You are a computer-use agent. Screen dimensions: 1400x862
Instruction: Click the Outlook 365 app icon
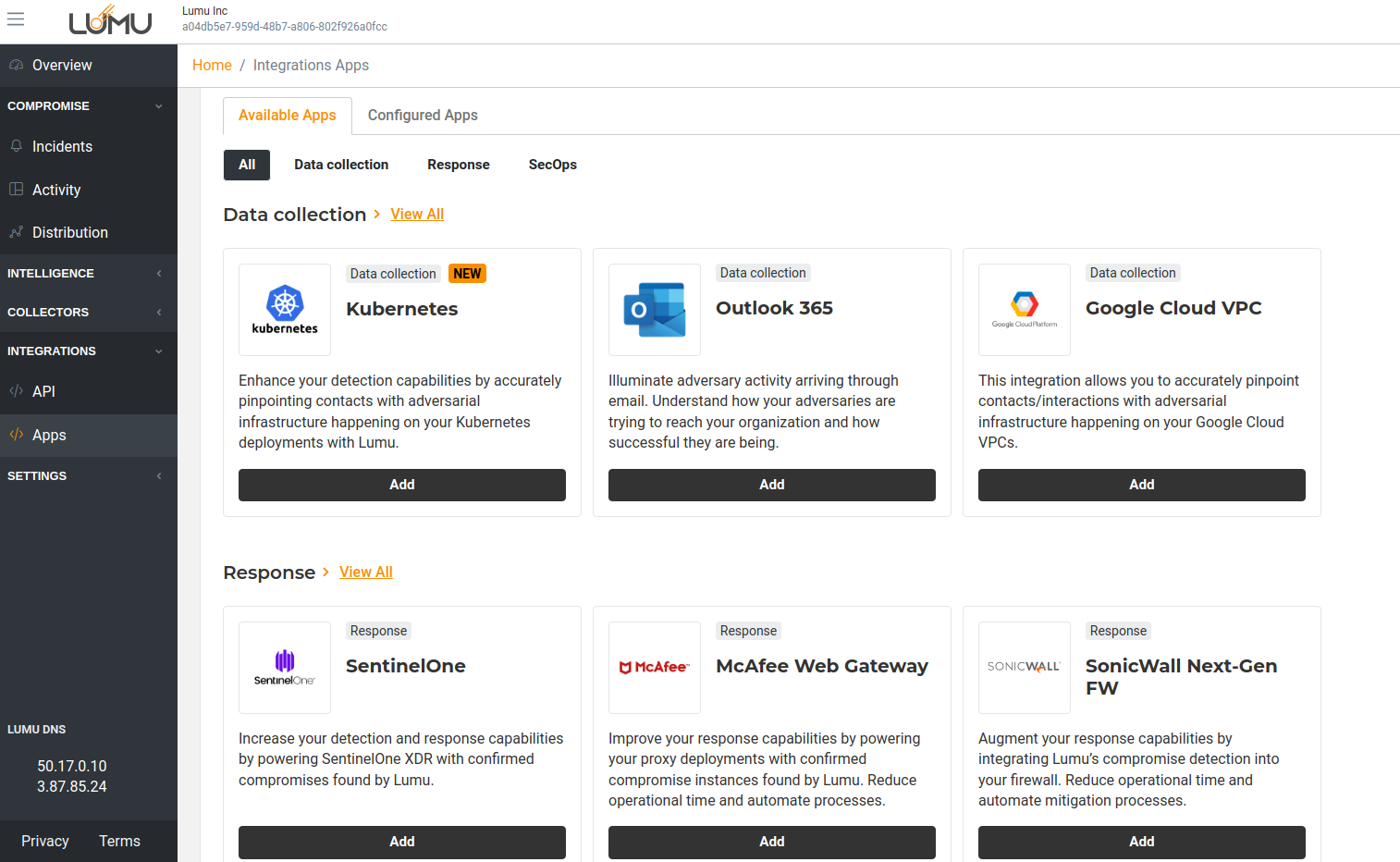pos(655,310)
